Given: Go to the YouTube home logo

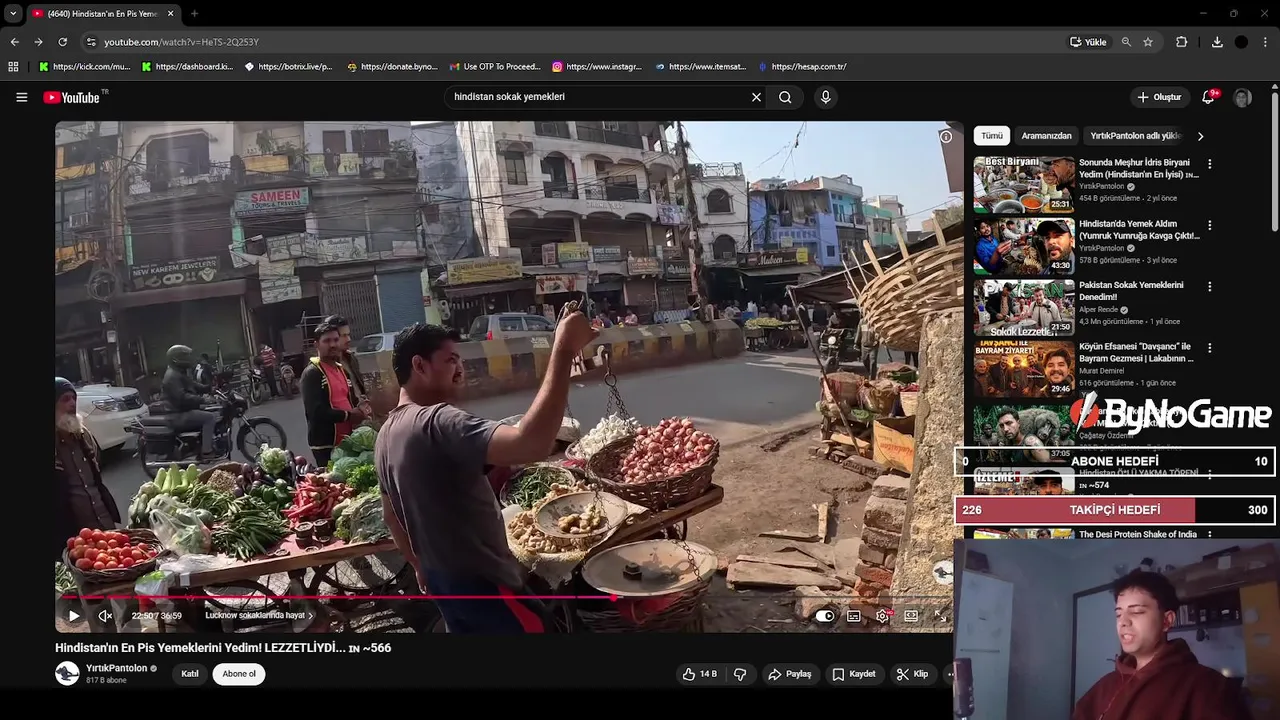Looking at the screenshot, I should [71, 97].
